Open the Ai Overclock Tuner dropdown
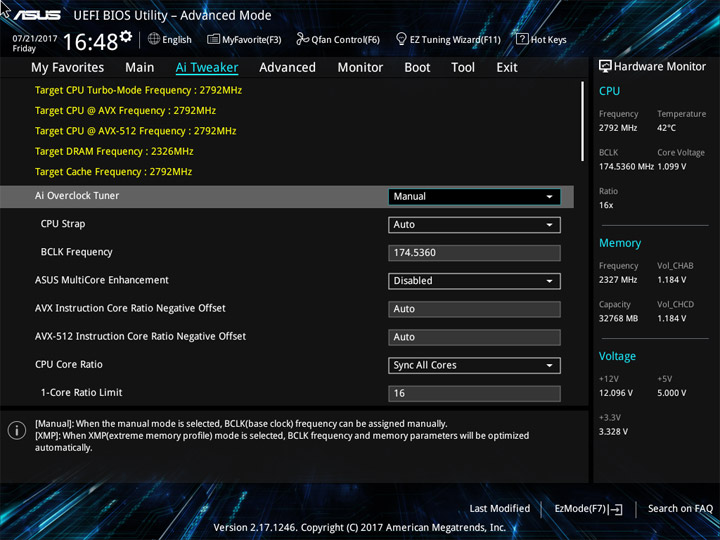 474,197
